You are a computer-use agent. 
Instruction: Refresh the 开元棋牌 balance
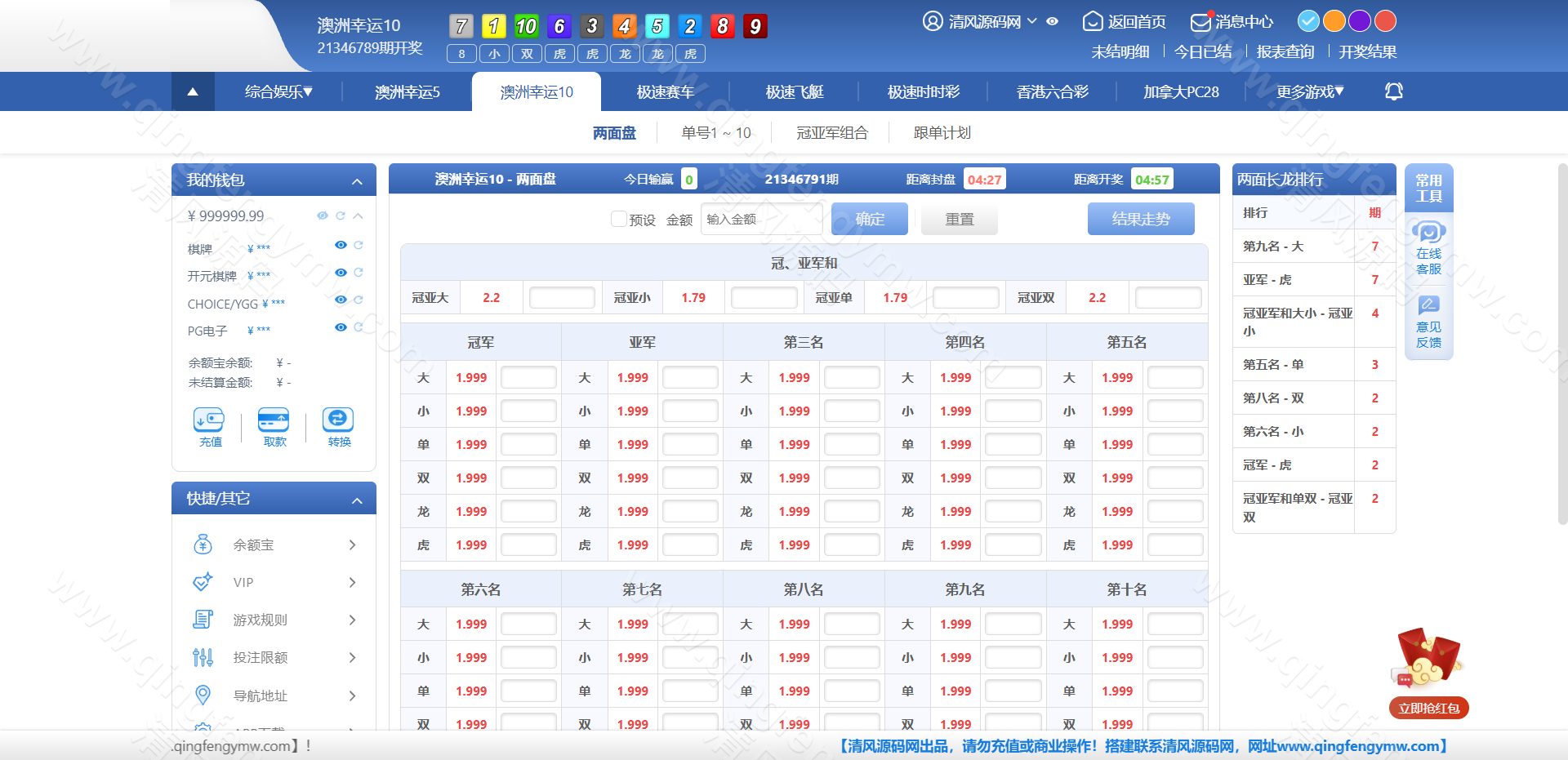coord(358,273)
